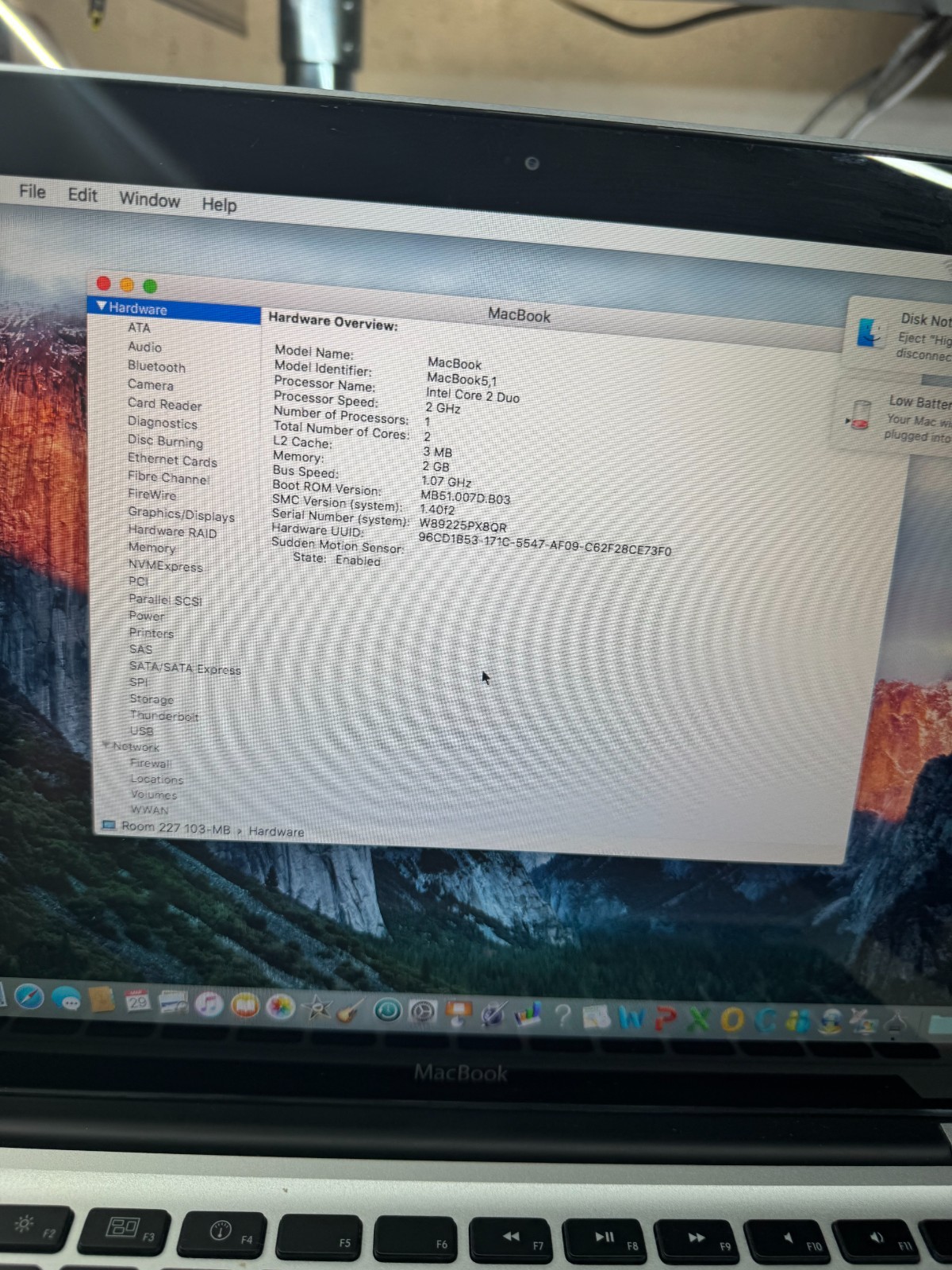
Task: Click Hardware in the bottom path bar
Action: click(276, 832)
